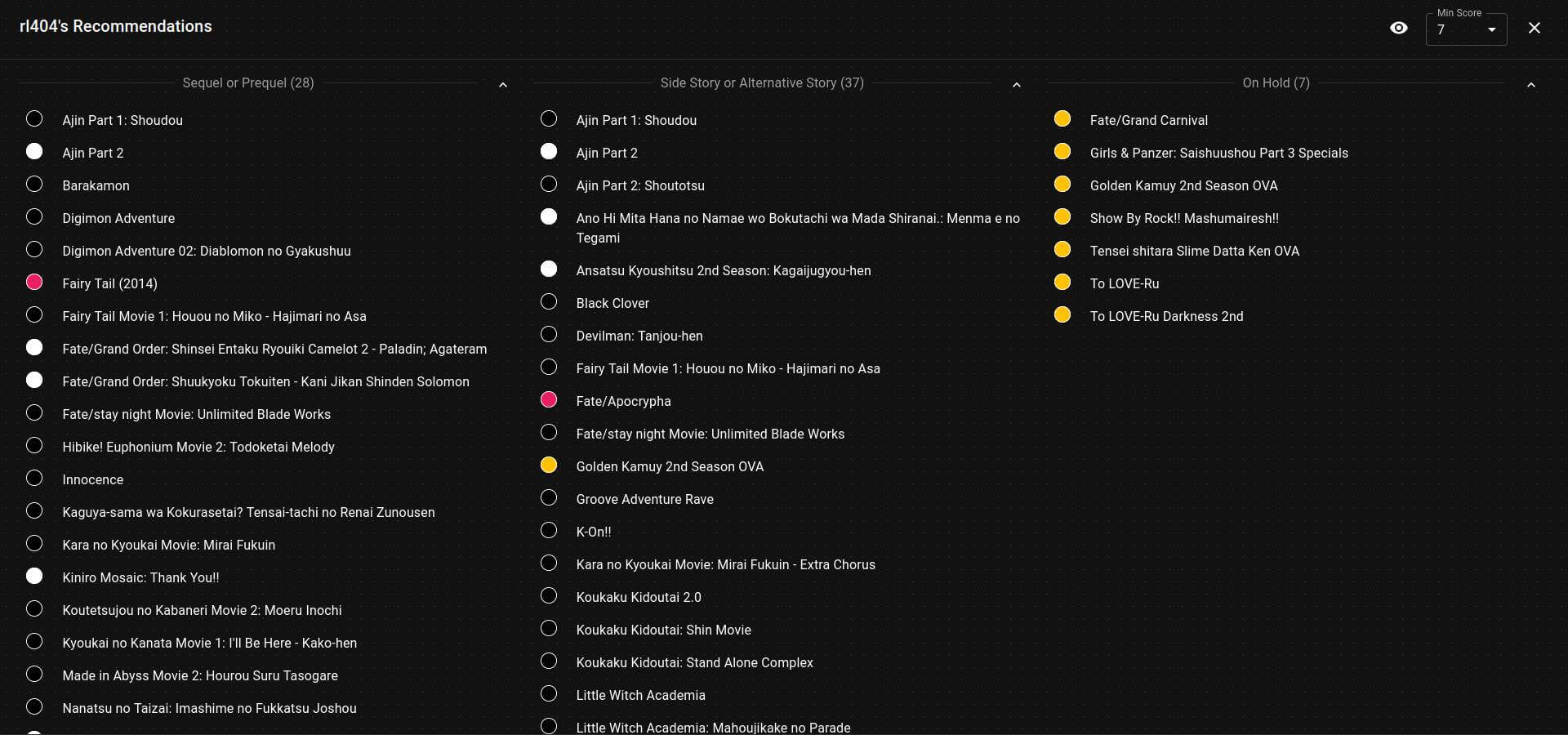Select Little Witch Academia: Mahoujikake no Parade
This screenshot has width=1568, height=735.
(713, 727)
